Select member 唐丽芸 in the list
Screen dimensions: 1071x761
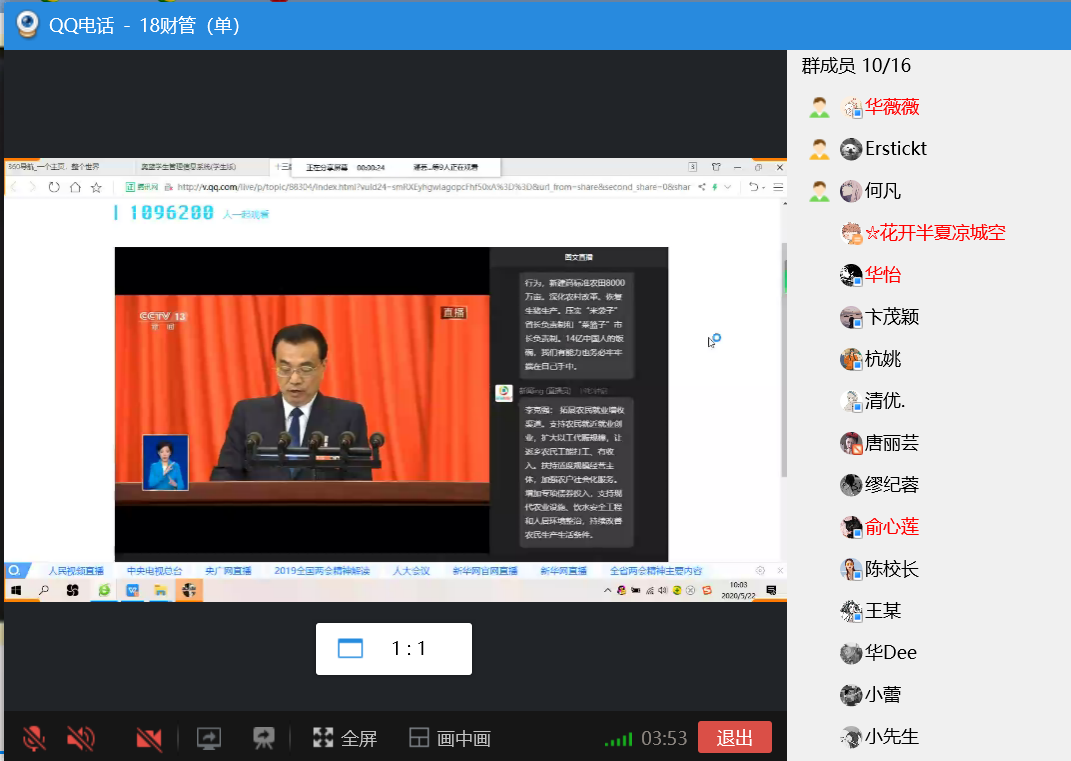(891, 443)
